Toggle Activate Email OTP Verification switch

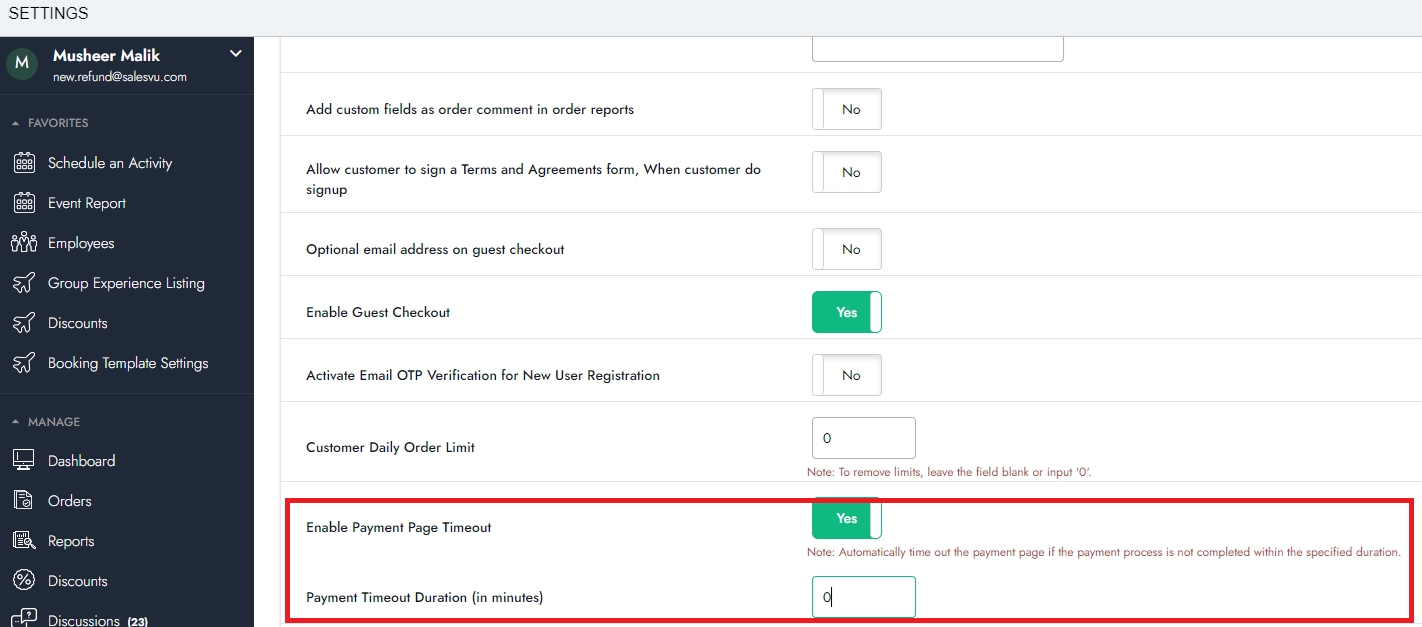[x=847, y=375]
